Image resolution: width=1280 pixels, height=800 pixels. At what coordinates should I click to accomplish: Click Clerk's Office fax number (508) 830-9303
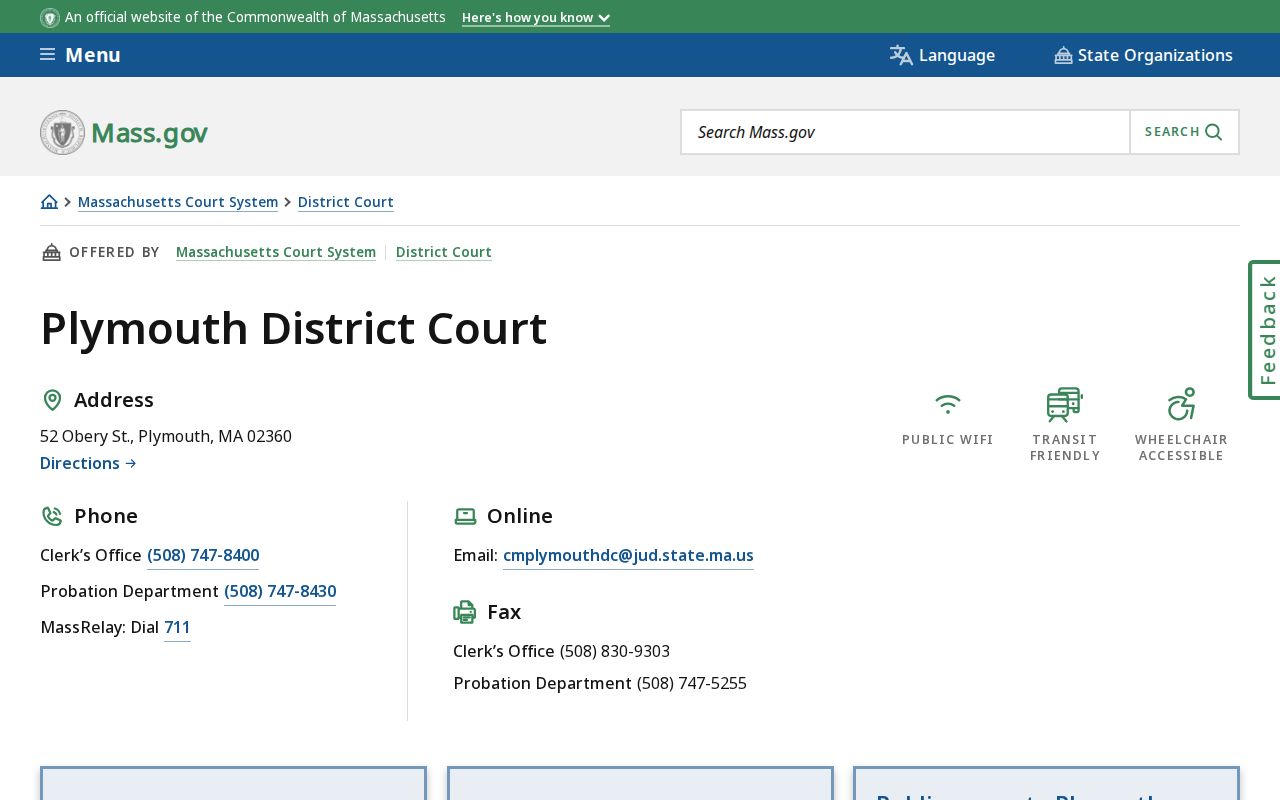click(x=615, y=651)
